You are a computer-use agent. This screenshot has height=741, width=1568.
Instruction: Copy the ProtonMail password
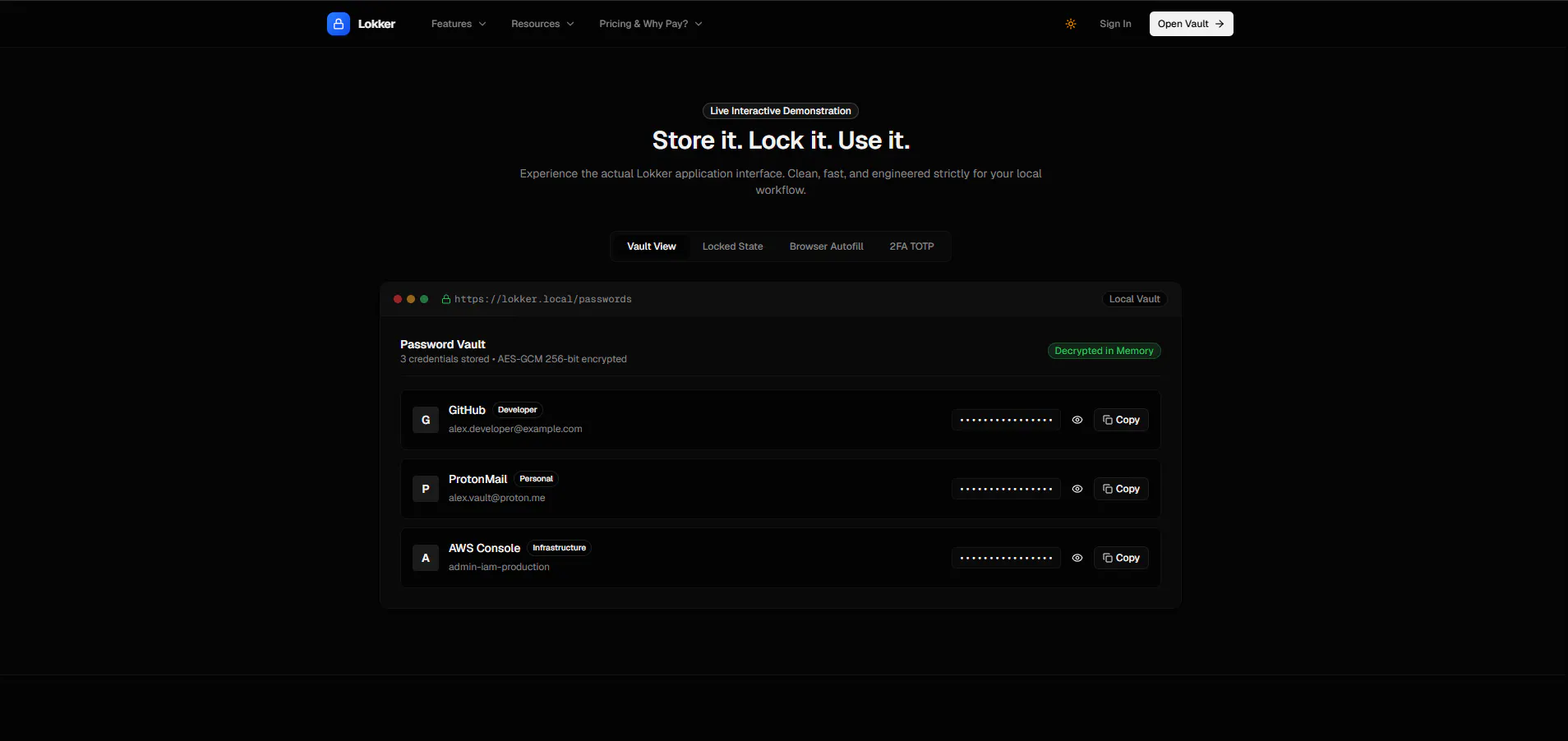(x=1121, y=489)
